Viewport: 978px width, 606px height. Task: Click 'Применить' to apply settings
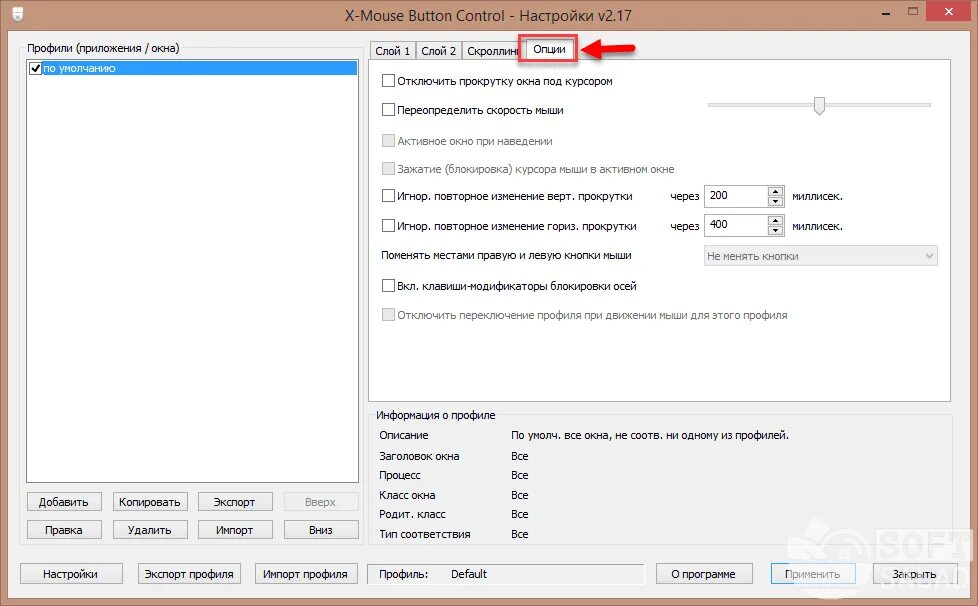[x=813, y=574]
